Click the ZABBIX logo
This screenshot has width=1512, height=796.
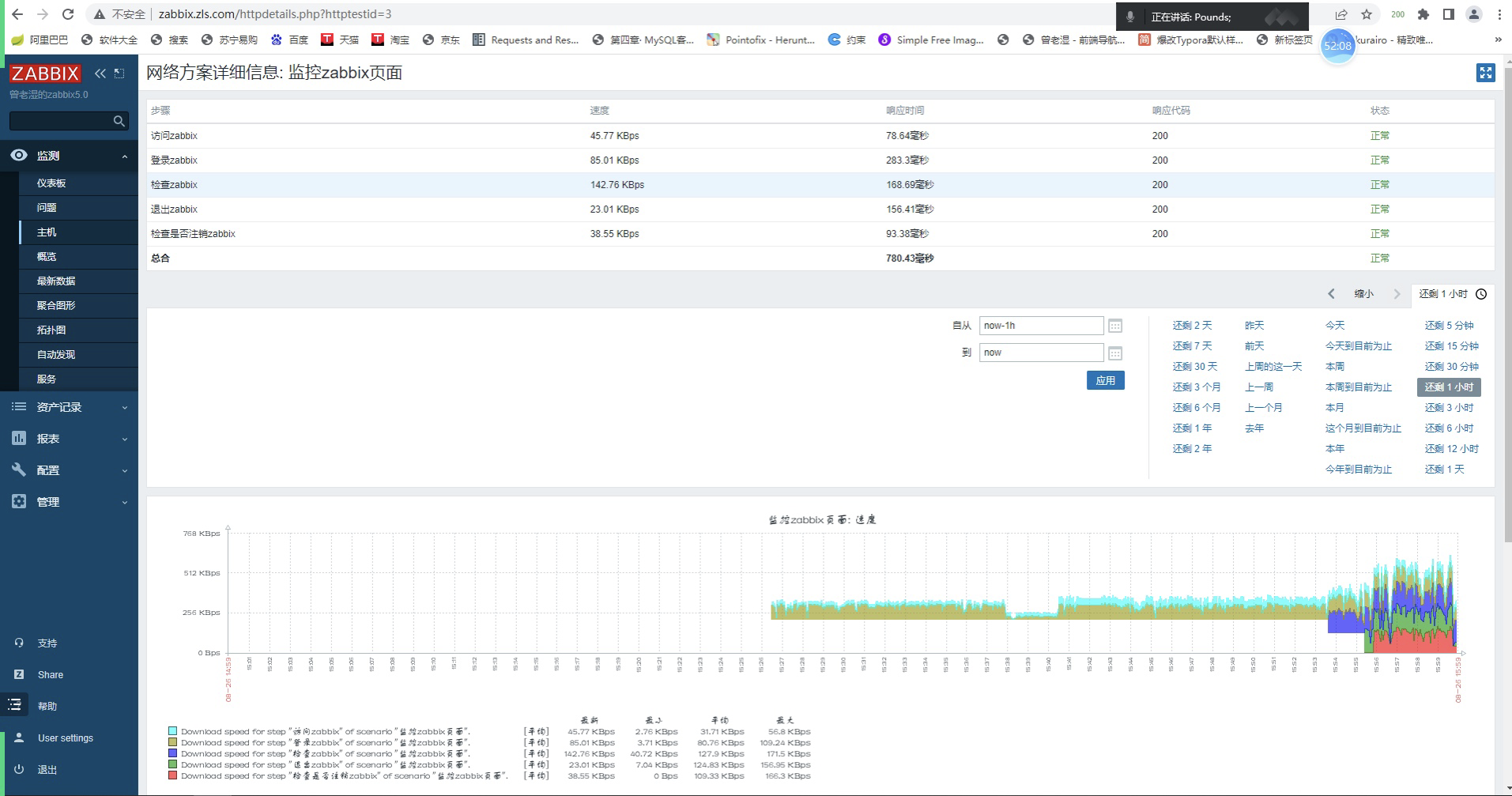pos(45,74)
